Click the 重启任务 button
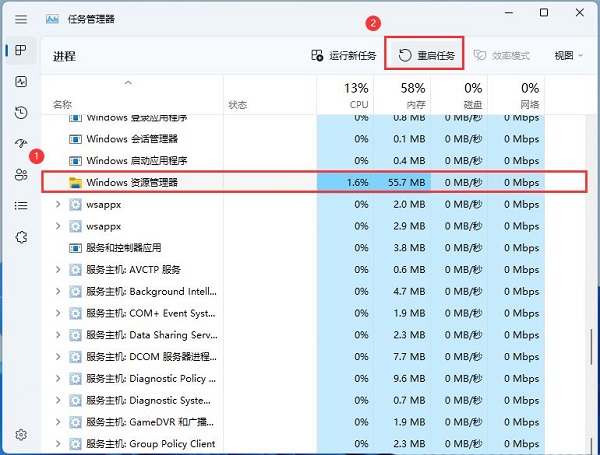The height and width of the screenshot is (455, 600). click(426, 56)
